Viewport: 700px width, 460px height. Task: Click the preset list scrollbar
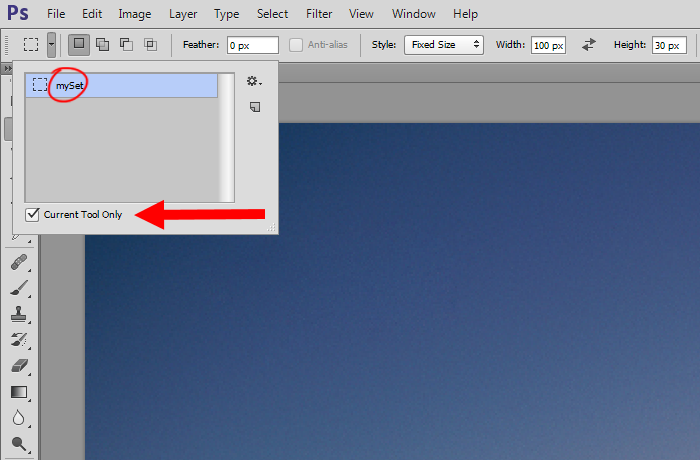[227, 138]
